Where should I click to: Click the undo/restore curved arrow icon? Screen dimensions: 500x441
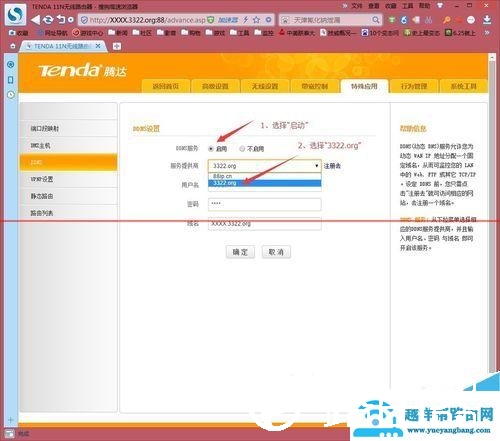[x=61, y=19]
